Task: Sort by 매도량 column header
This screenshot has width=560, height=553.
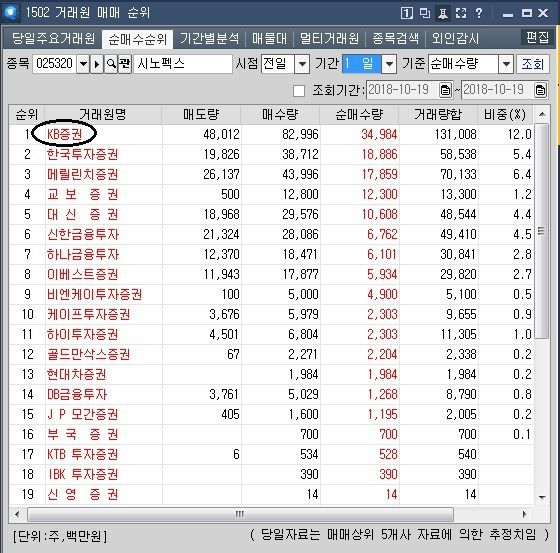Action: pos(201,114)
